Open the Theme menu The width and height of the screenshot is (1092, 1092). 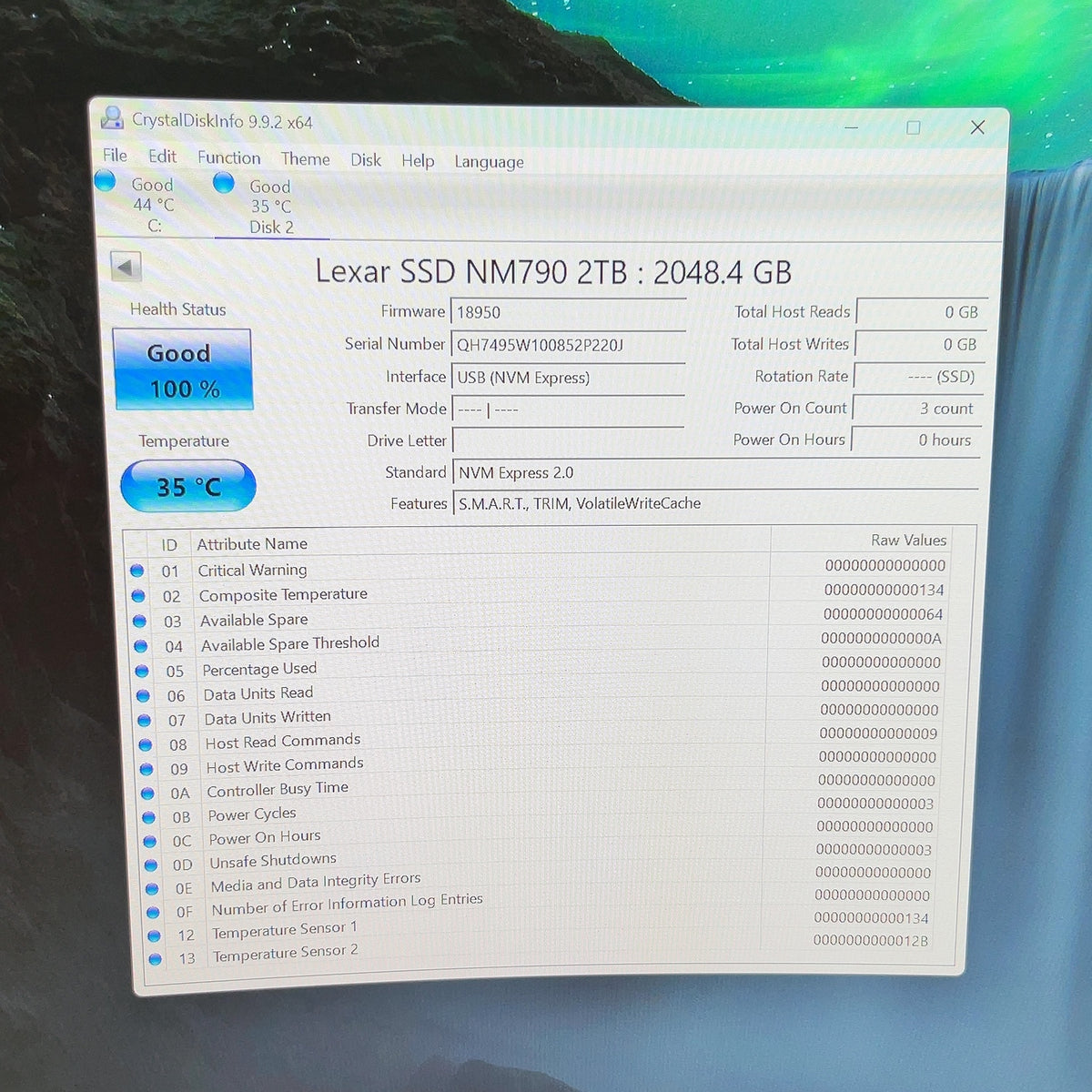click(305, 158)
